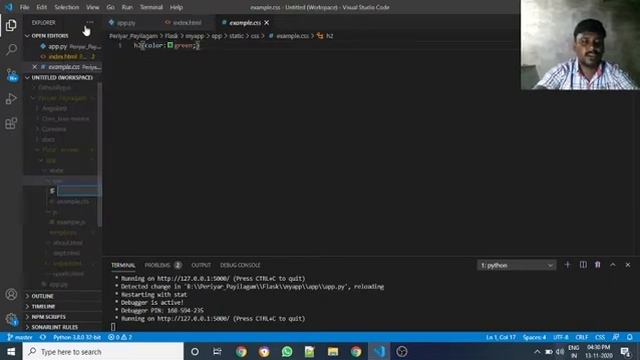Open index.html in Open Editors list
Viewport: 640px width, 360px height.
(62, 56)
